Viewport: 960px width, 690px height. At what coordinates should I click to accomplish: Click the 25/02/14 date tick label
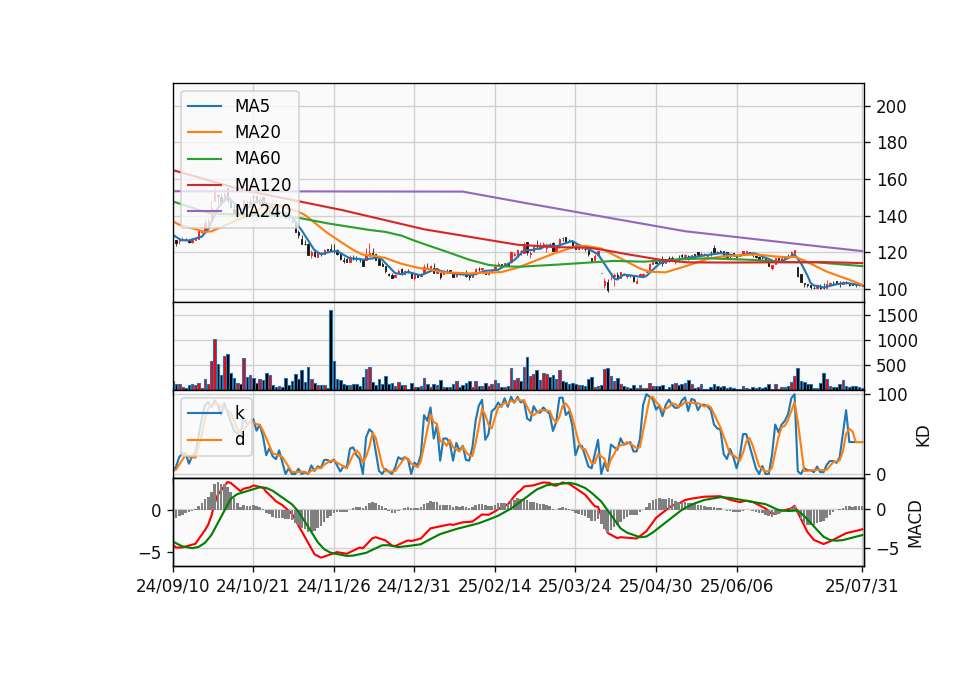[x=495, y=586]
